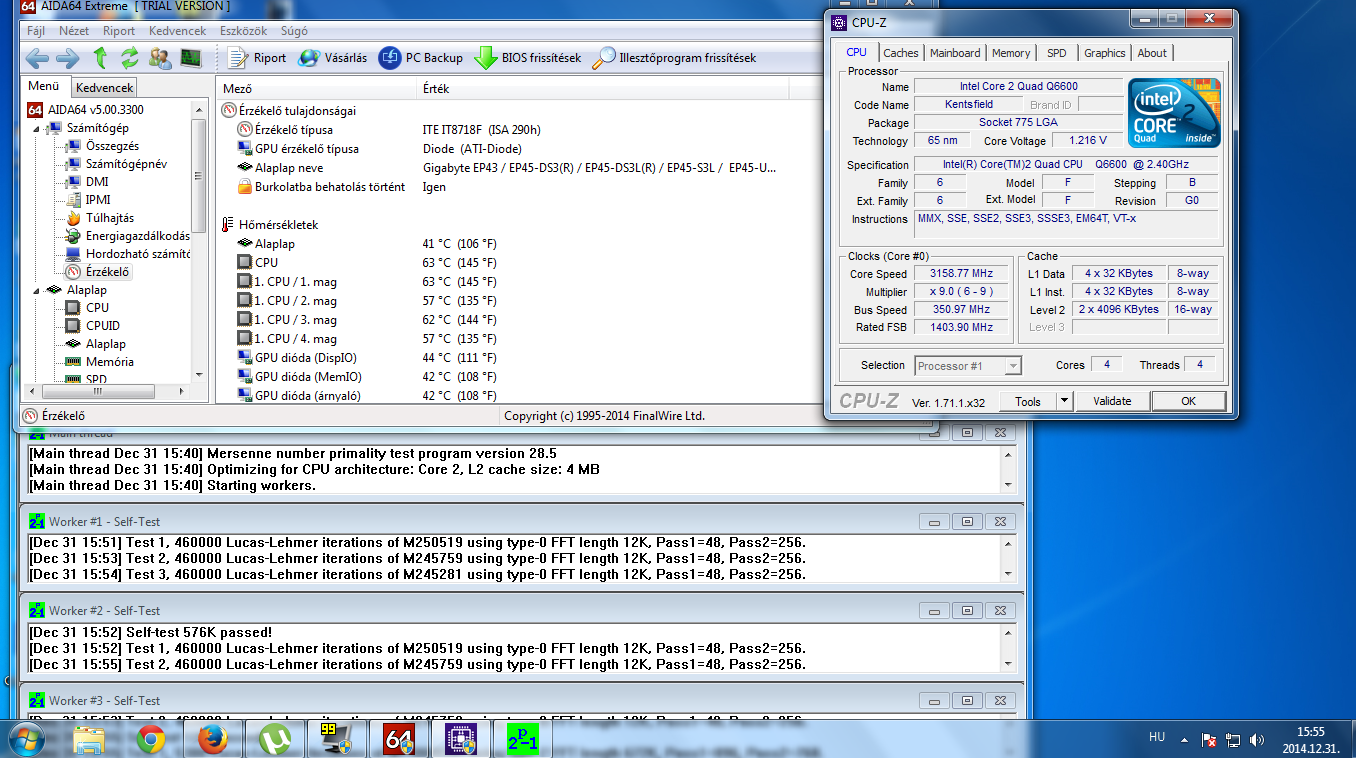Click BIOS frissítések toolbar button
This screenshot has width=1356, height=758.
[x=527, y=58]
